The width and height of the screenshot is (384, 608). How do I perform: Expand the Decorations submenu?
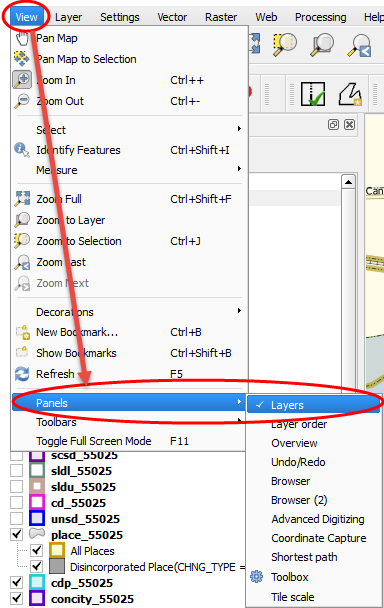(x=128, y=312)
